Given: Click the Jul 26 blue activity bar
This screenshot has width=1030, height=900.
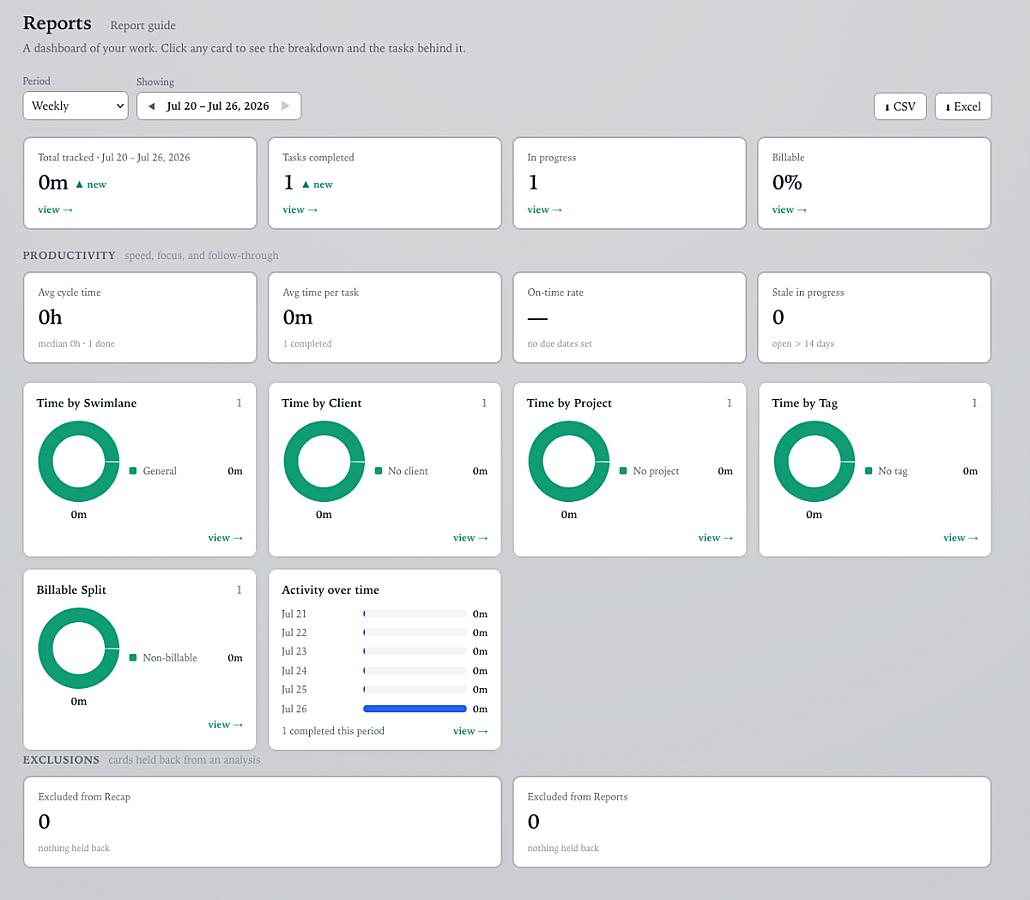Looking at the screenshot, I should [414, 709].
